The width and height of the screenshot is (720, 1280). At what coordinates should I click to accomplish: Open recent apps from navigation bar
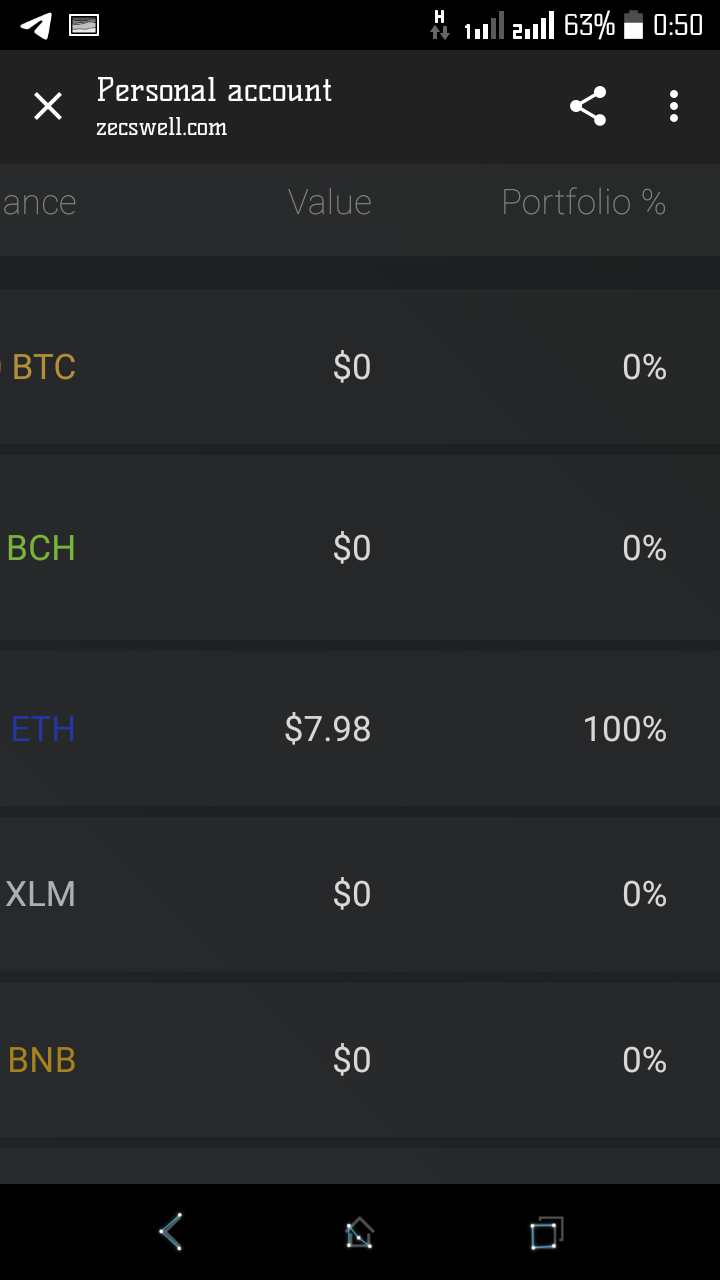[547, 1232]
